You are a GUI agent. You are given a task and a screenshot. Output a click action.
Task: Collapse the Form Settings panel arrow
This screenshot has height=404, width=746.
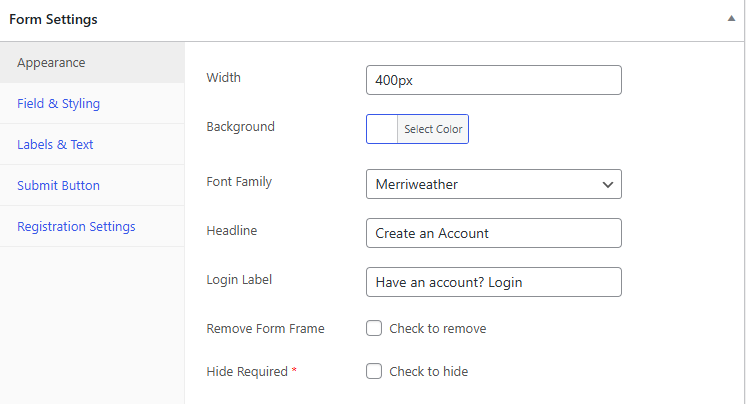click(x=731, y=19)
